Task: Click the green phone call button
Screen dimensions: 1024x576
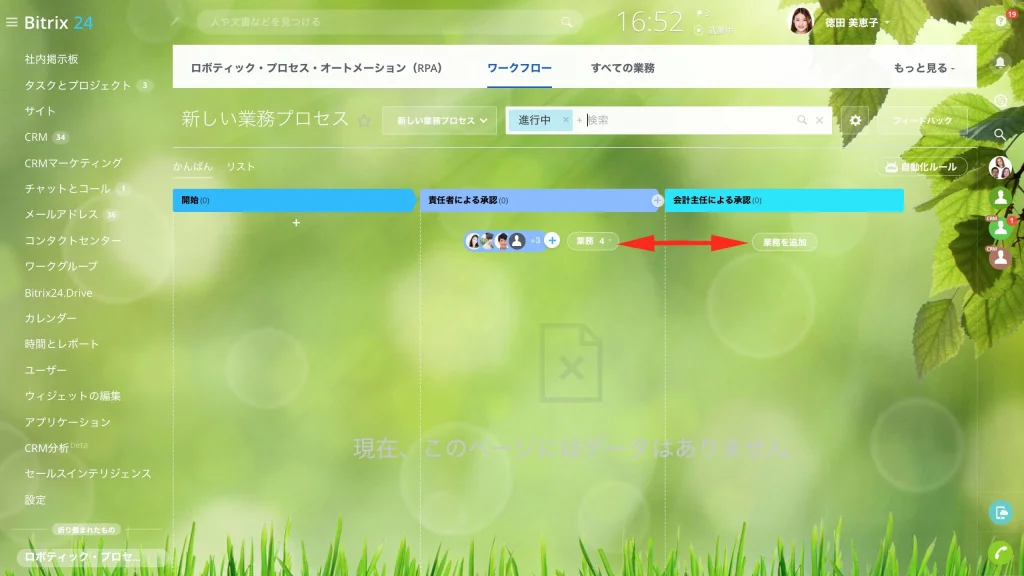Action: pyautogui.click(x=1000, y=554)
